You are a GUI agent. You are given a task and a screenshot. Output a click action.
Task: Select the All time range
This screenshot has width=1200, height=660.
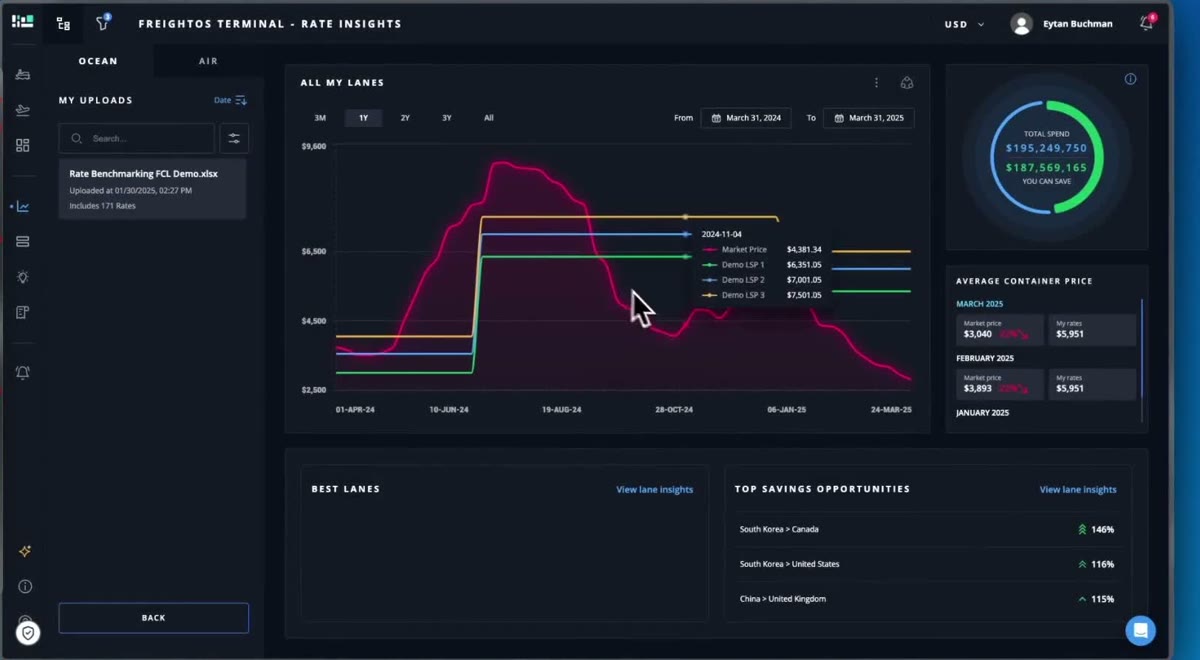(x=489, y=118)
